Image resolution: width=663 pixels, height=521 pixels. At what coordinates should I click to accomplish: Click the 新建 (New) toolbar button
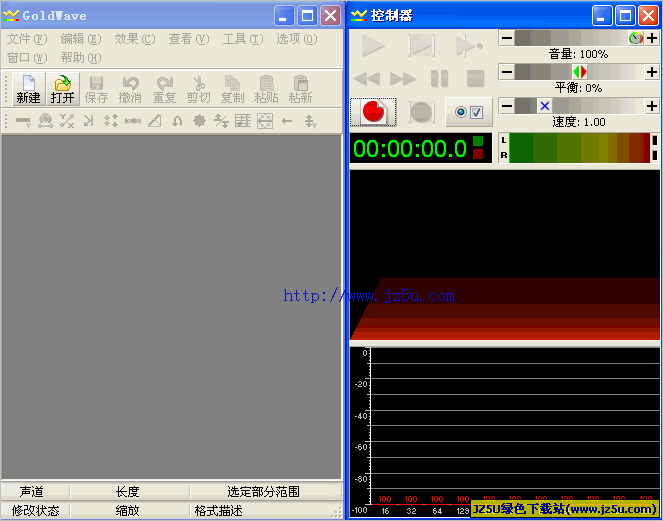click(28, 89)
